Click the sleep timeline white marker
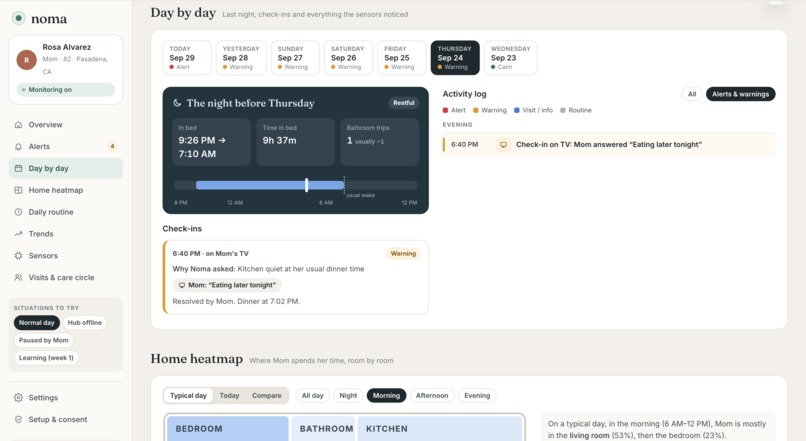 tap(306, 185)
